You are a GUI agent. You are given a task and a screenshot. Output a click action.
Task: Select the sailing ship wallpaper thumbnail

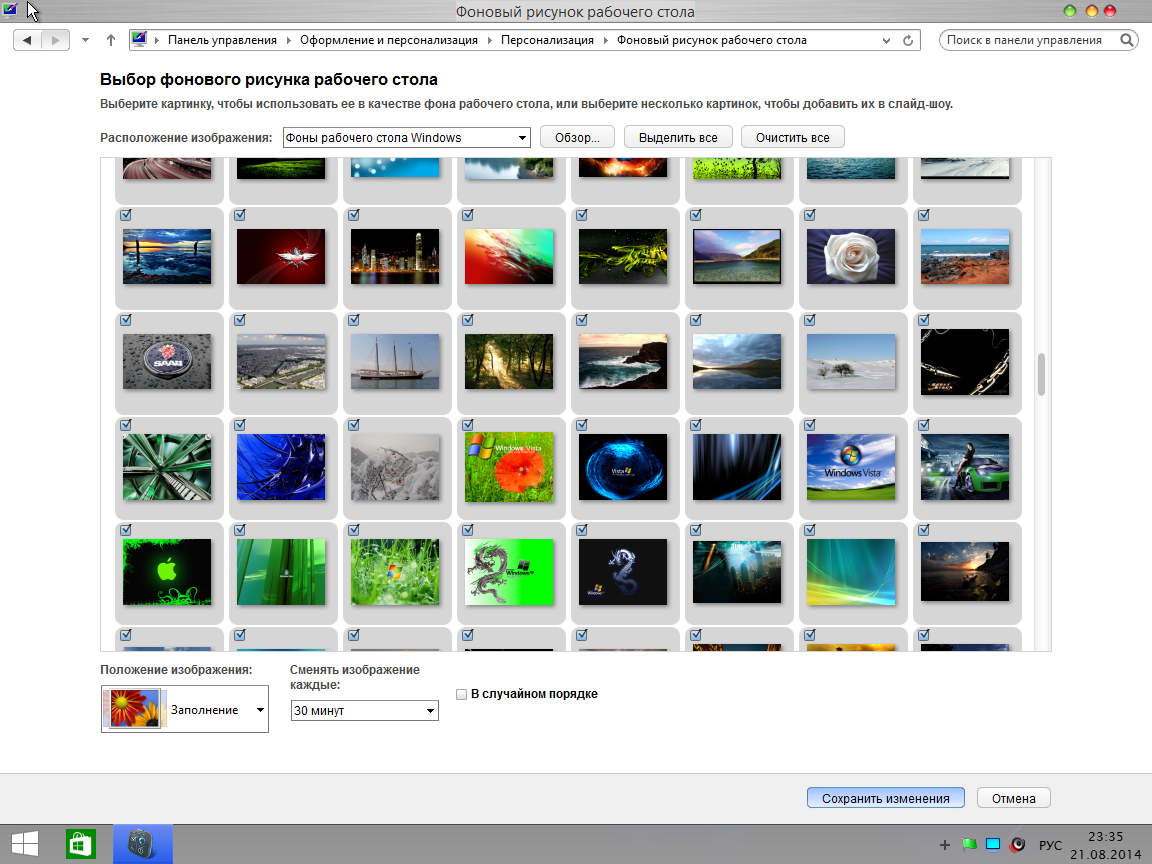pyautogui.click(x=395, y=361)
